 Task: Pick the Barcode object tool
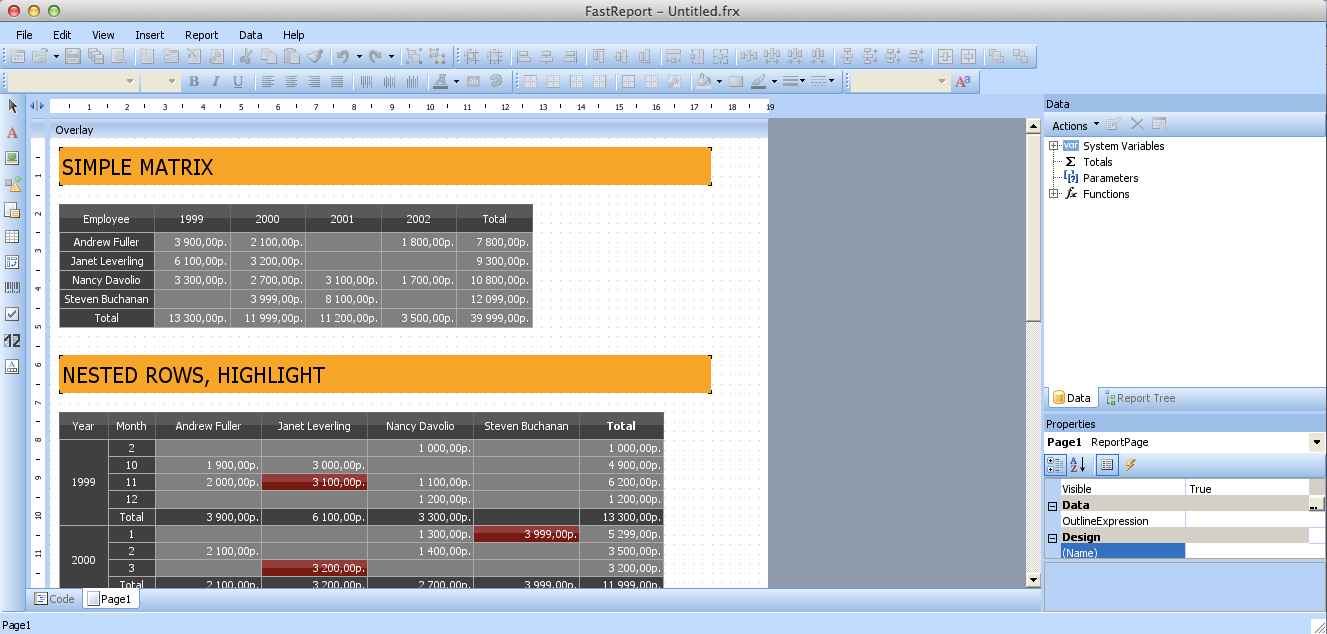click(13, 288)
